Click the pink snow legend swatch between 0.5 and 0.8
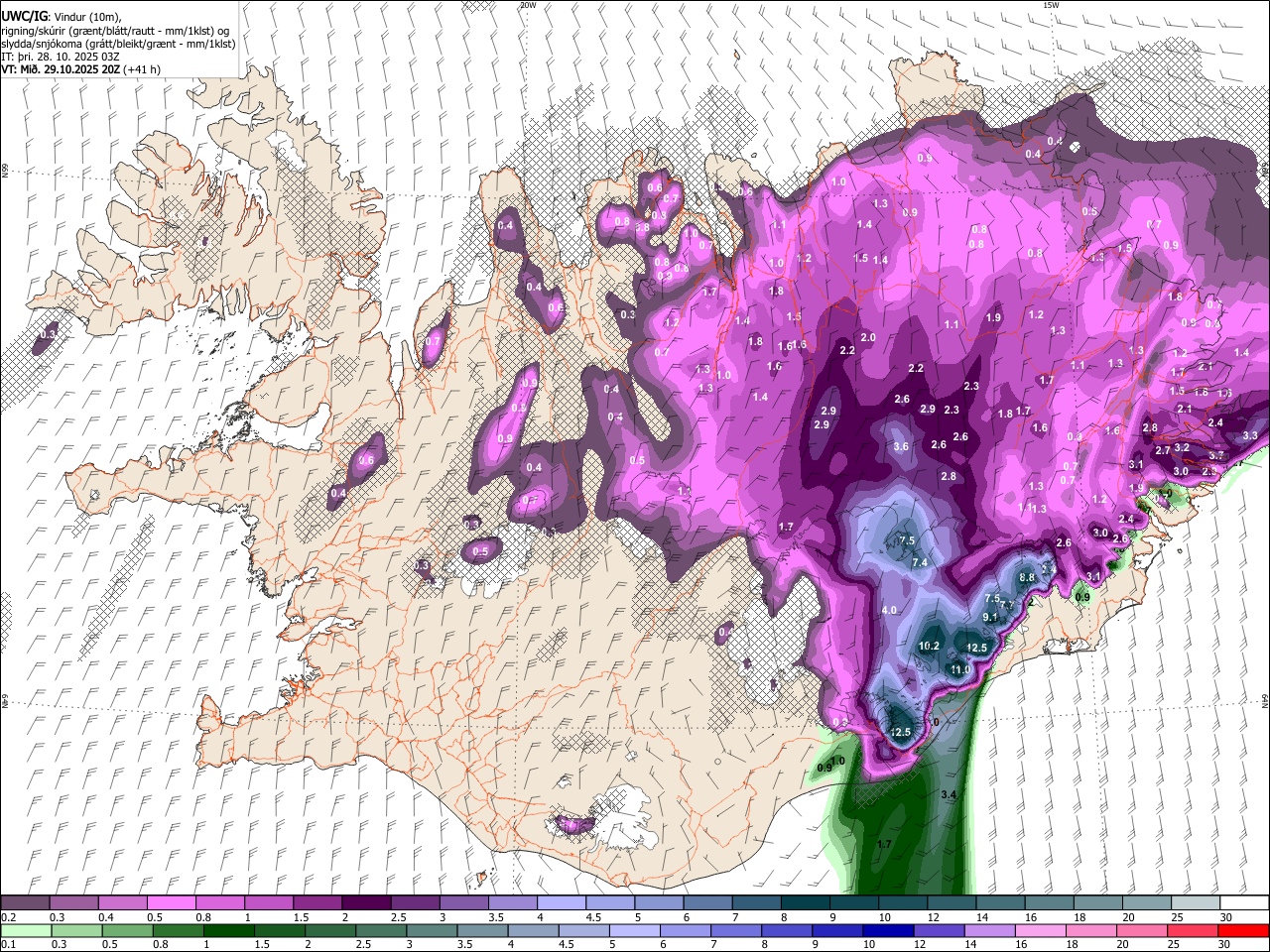The height and width of the screenshot is (952, 1270). point(171,902)
